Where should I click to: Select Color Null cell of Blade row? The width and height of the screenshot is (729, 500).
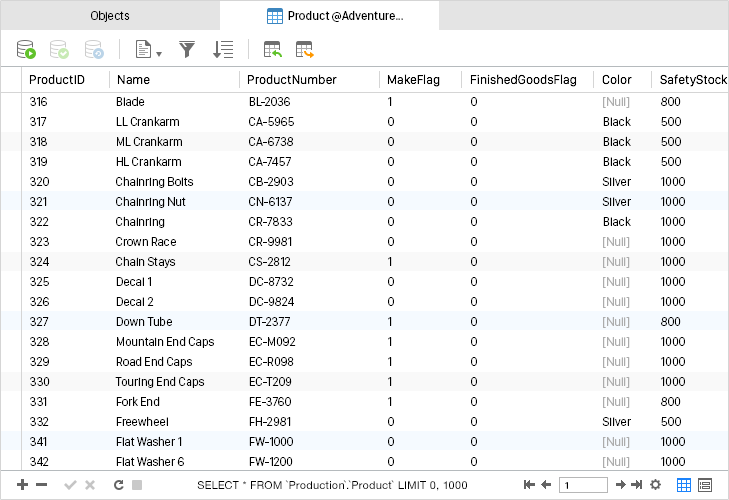point(616,102)
